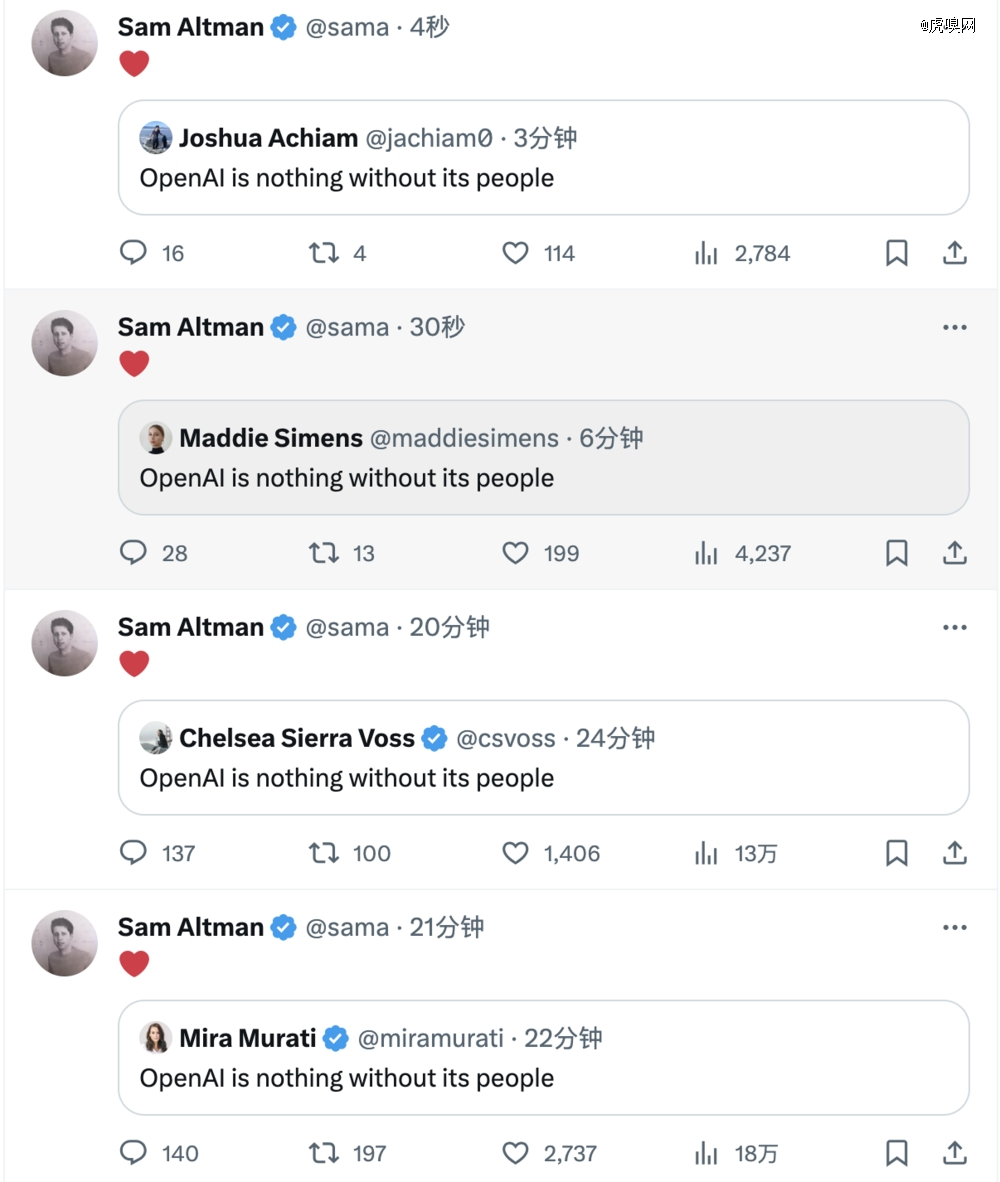Retweet the post quoting Maddie Simens
Viewport: 1000px width, 1182px height.
[323, 553]
